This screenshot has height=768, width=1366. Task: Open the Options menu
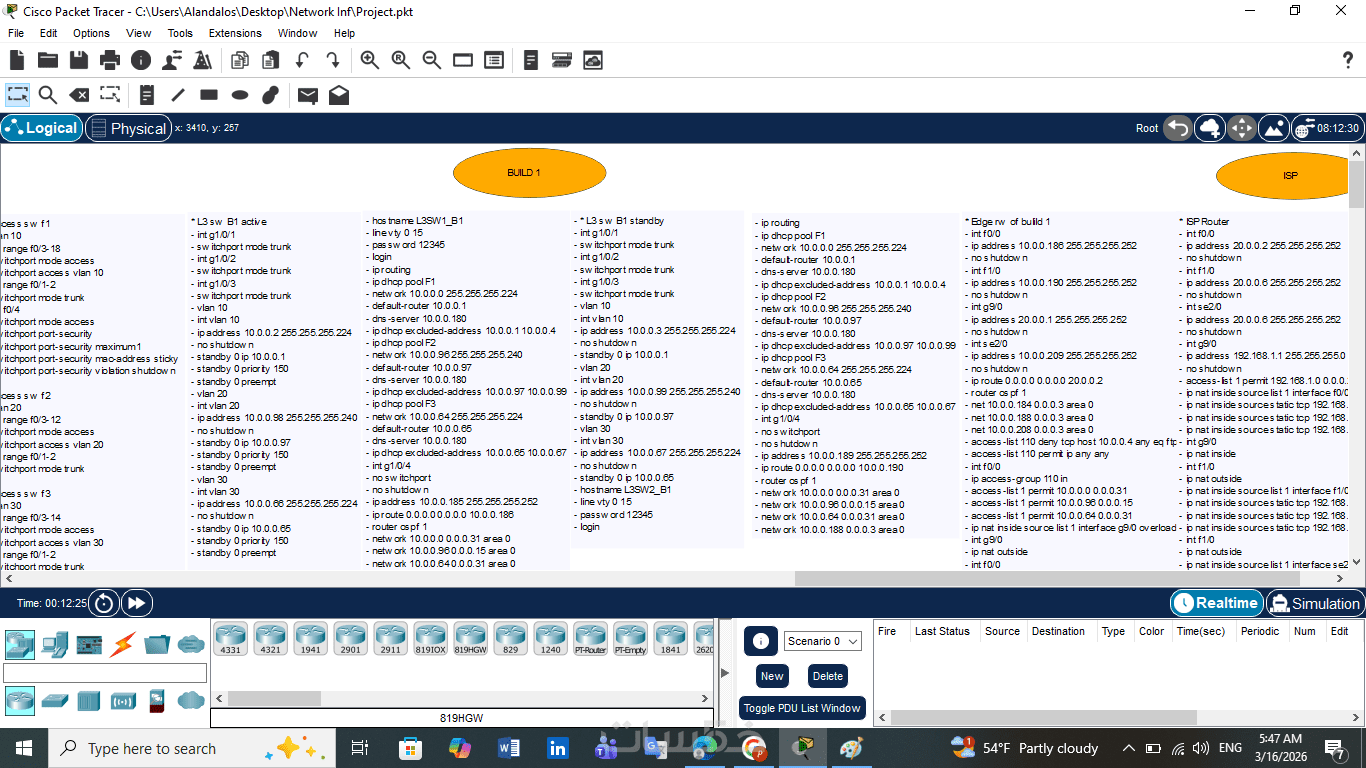(91, 33)
